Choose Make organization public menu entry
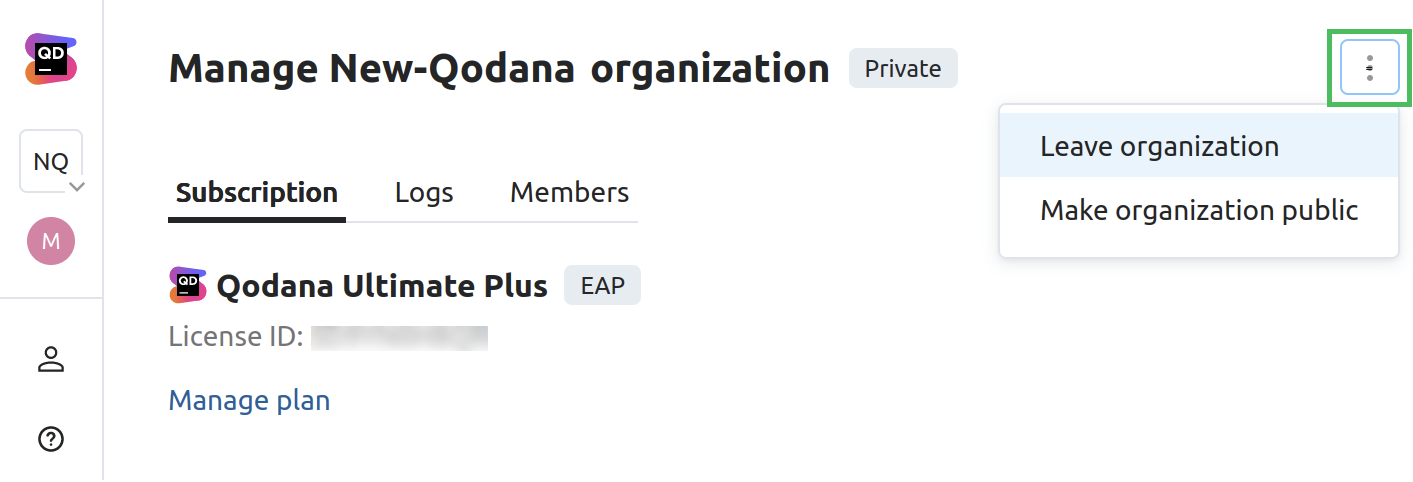1413x482 pixels. click(1198, 210)
